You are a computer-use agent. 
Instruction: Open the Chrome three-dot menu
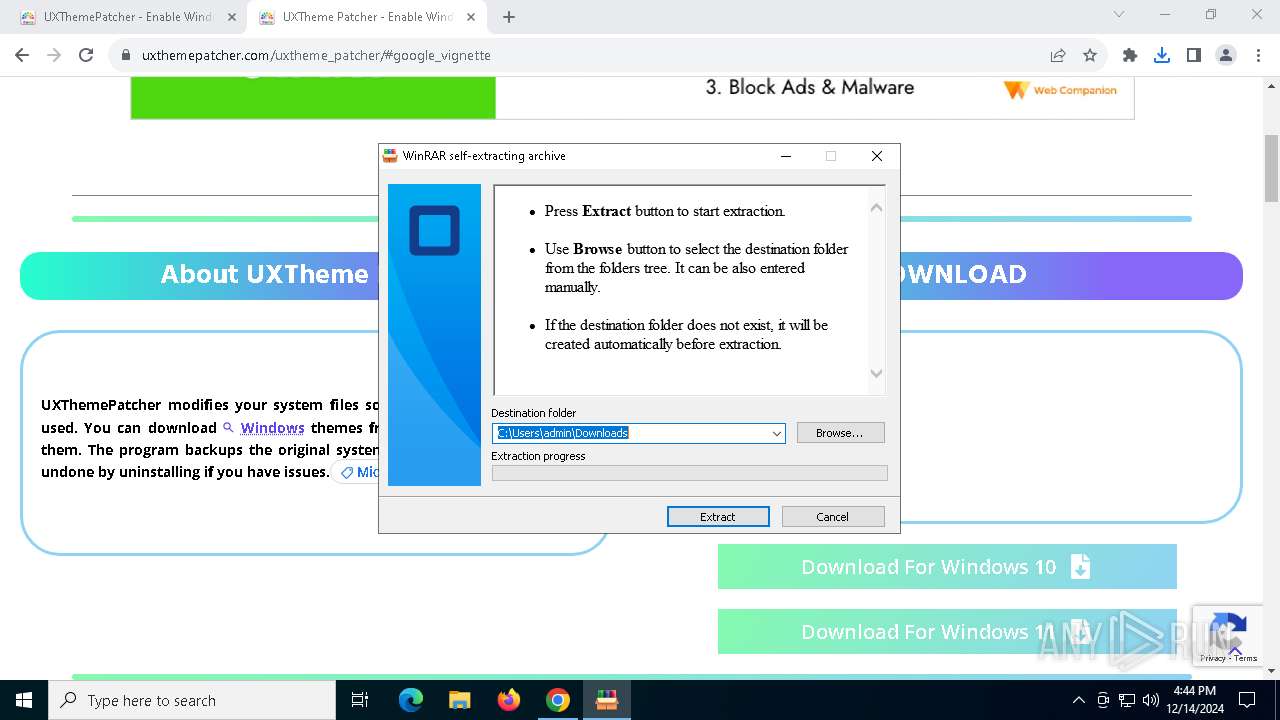pos(1258,55)
